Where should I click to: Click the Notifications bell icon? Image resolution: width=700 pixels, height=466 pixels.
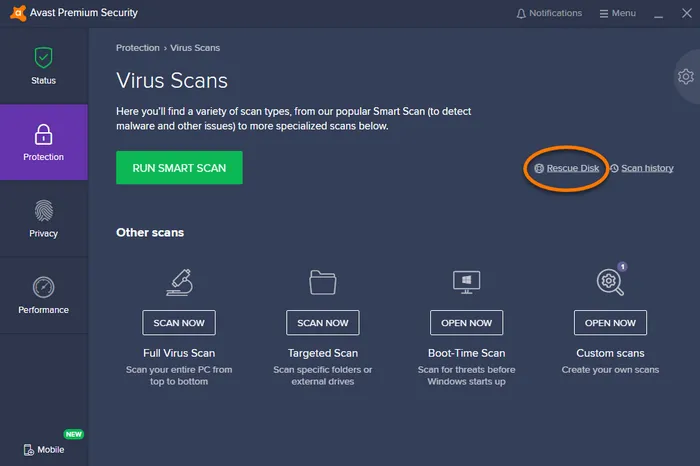tap(521, 14)
